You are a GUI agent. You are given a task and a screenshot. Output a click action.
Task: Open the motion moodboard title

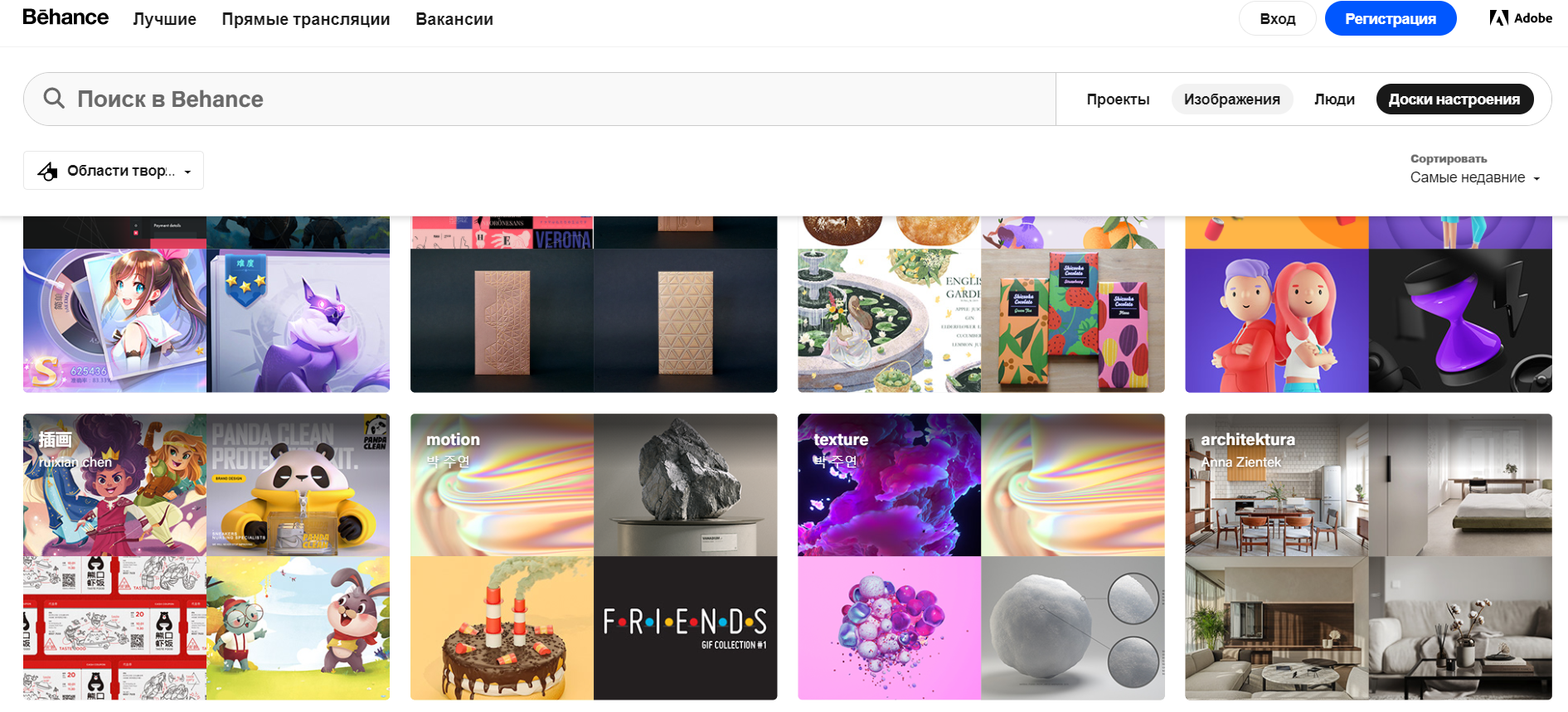click(453, 439)
